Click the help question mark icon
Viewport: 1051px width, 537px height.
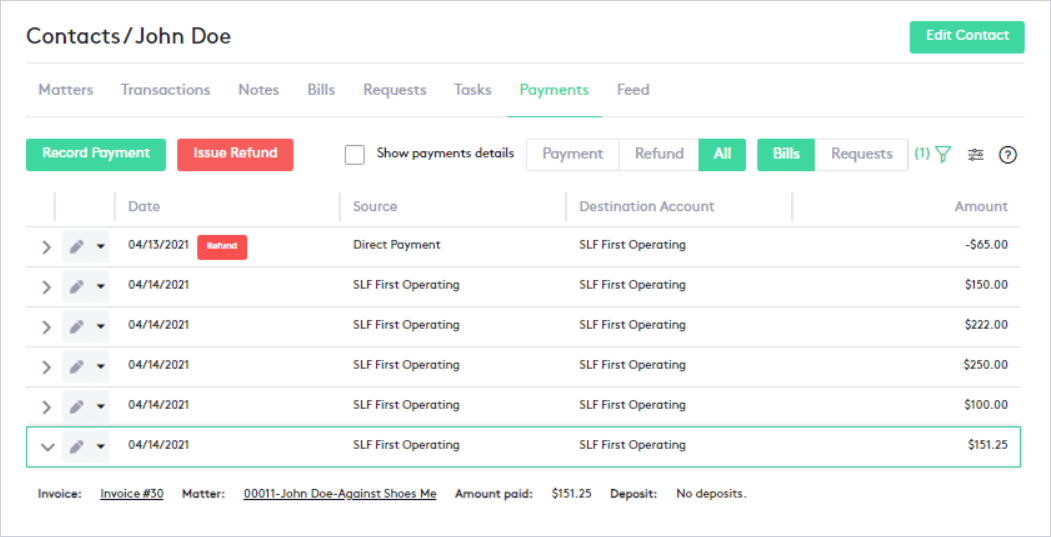pos(1008,155)
